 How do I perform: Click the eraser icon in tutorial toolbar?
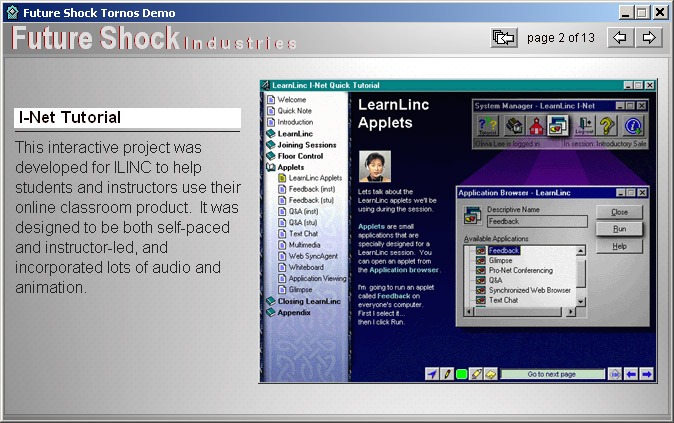(x=476, y=374)
